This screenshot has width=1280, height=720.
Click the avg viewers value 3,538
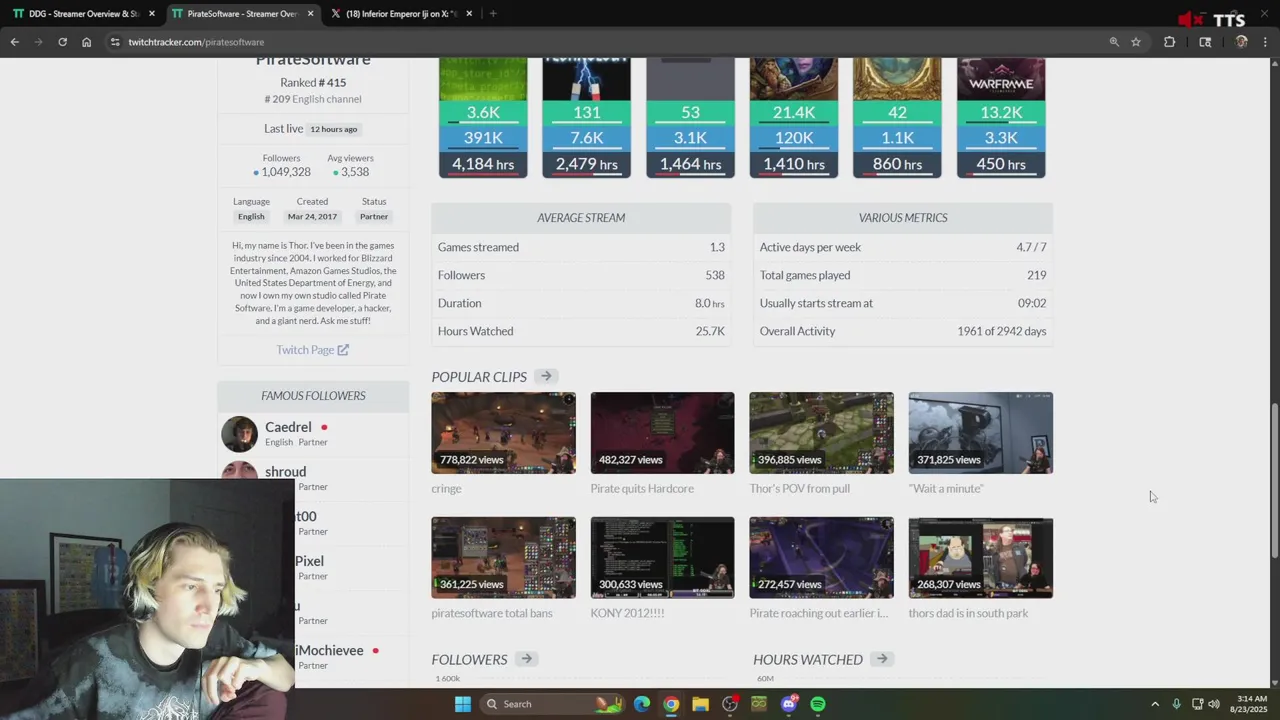354,172
